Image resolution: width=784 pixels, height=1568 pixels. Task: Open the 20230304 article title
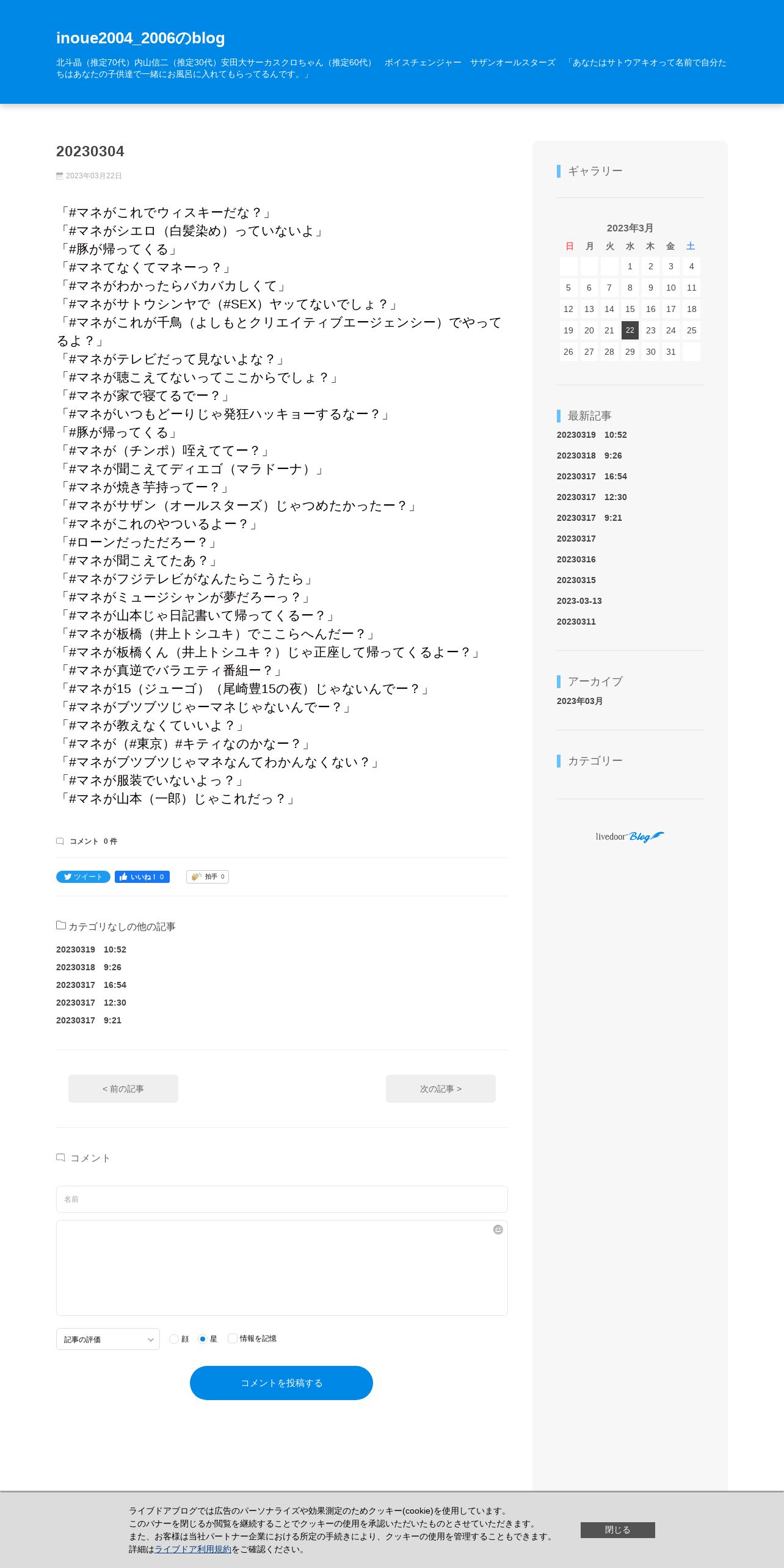[x=90, y=151]
